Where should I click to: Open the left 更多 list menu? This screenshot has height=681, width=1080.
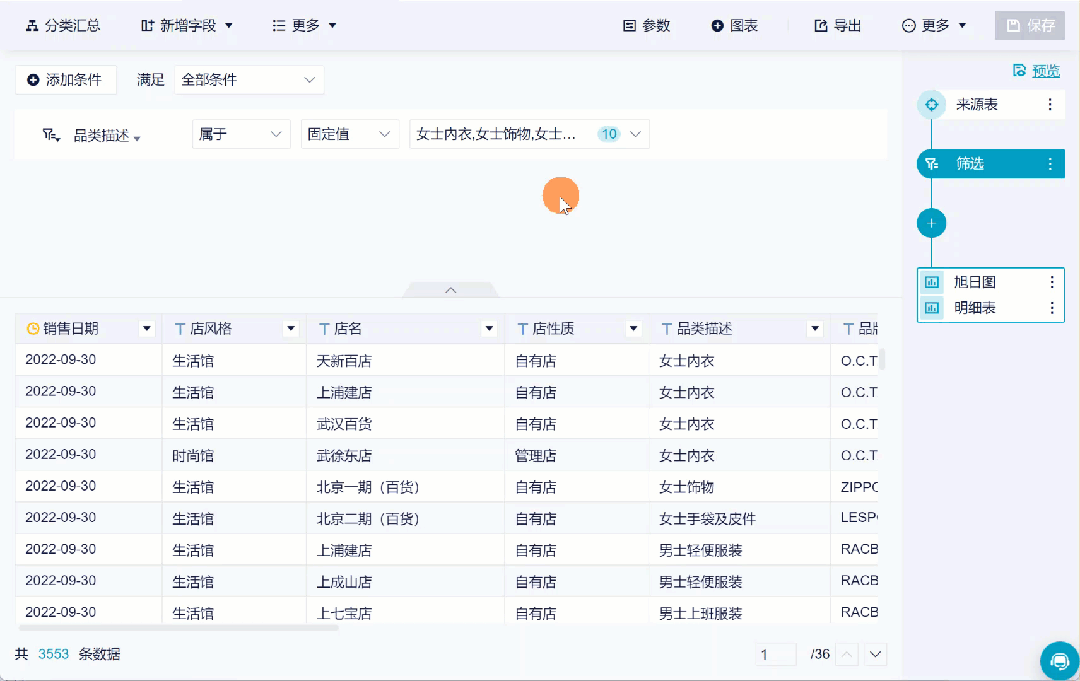[304, 25]
